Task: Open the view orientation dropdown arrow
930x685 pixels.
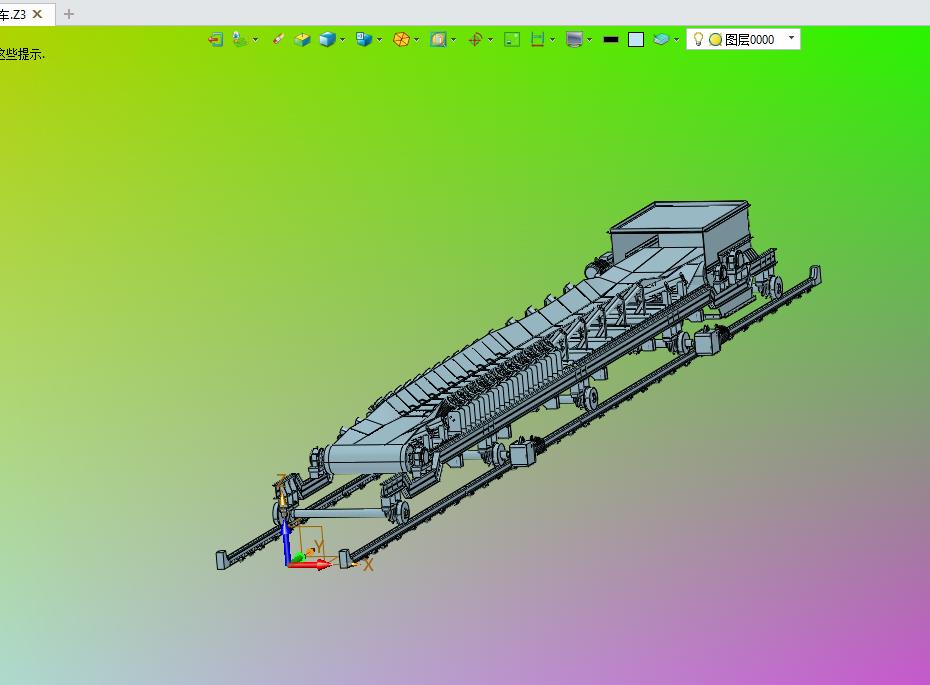Action: (x=379, y=40)
